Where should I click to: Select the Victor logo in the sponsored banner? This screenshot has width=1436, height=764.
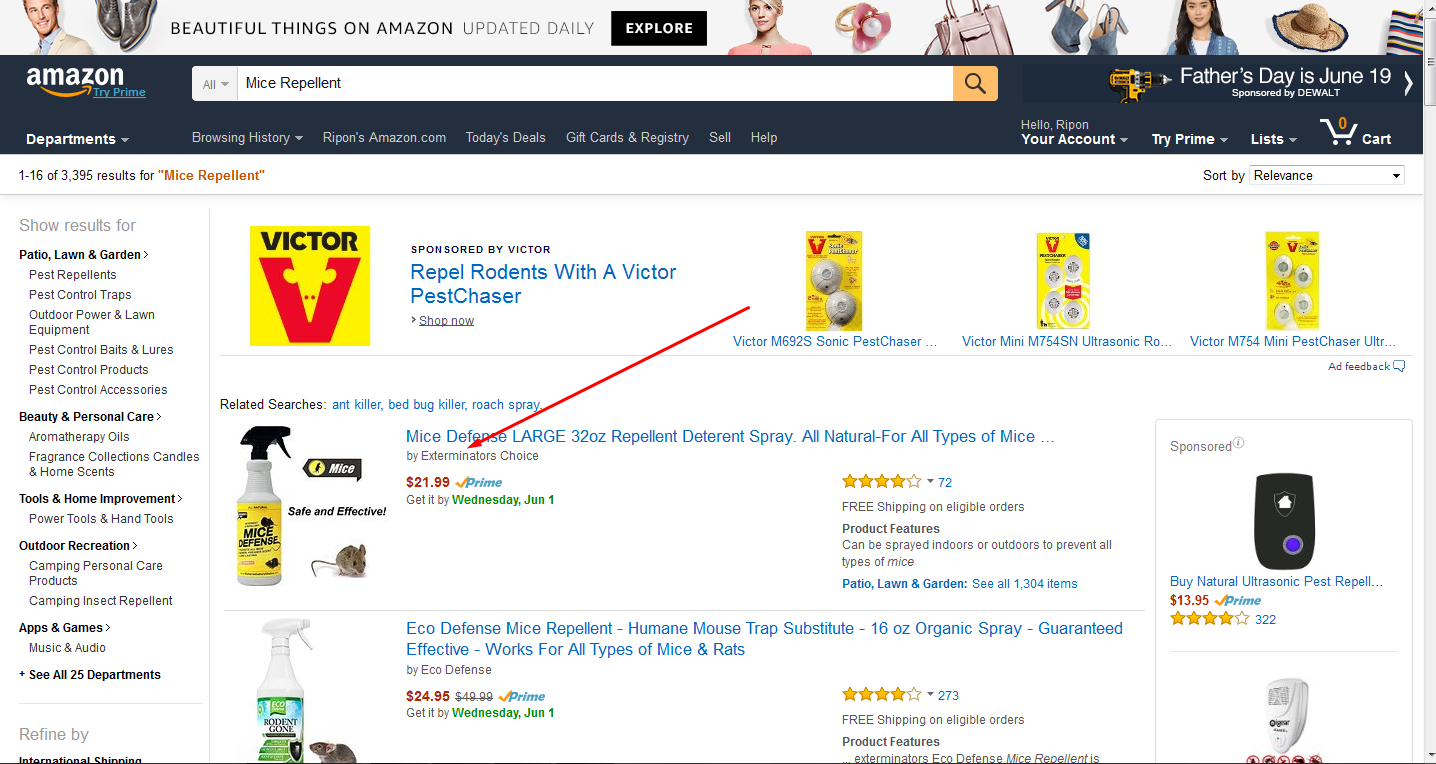point(310,286)
